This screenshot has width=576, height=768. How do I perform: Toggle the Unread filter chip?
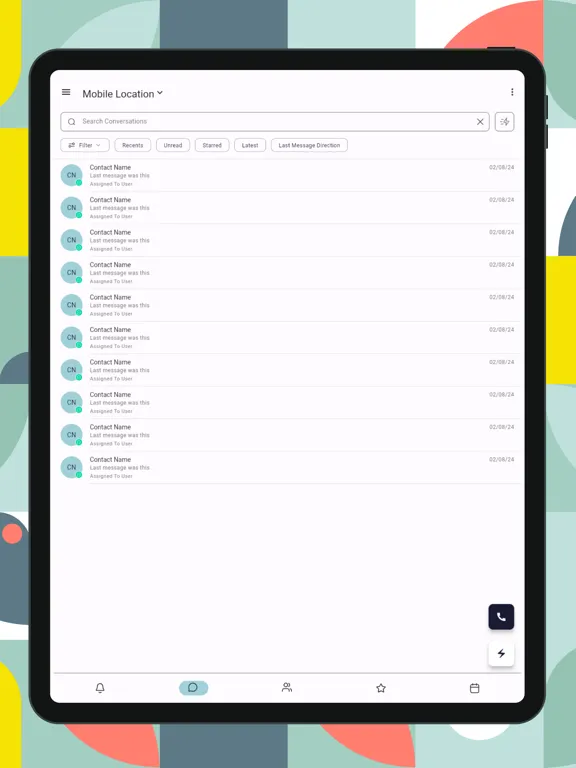point(173,145)
